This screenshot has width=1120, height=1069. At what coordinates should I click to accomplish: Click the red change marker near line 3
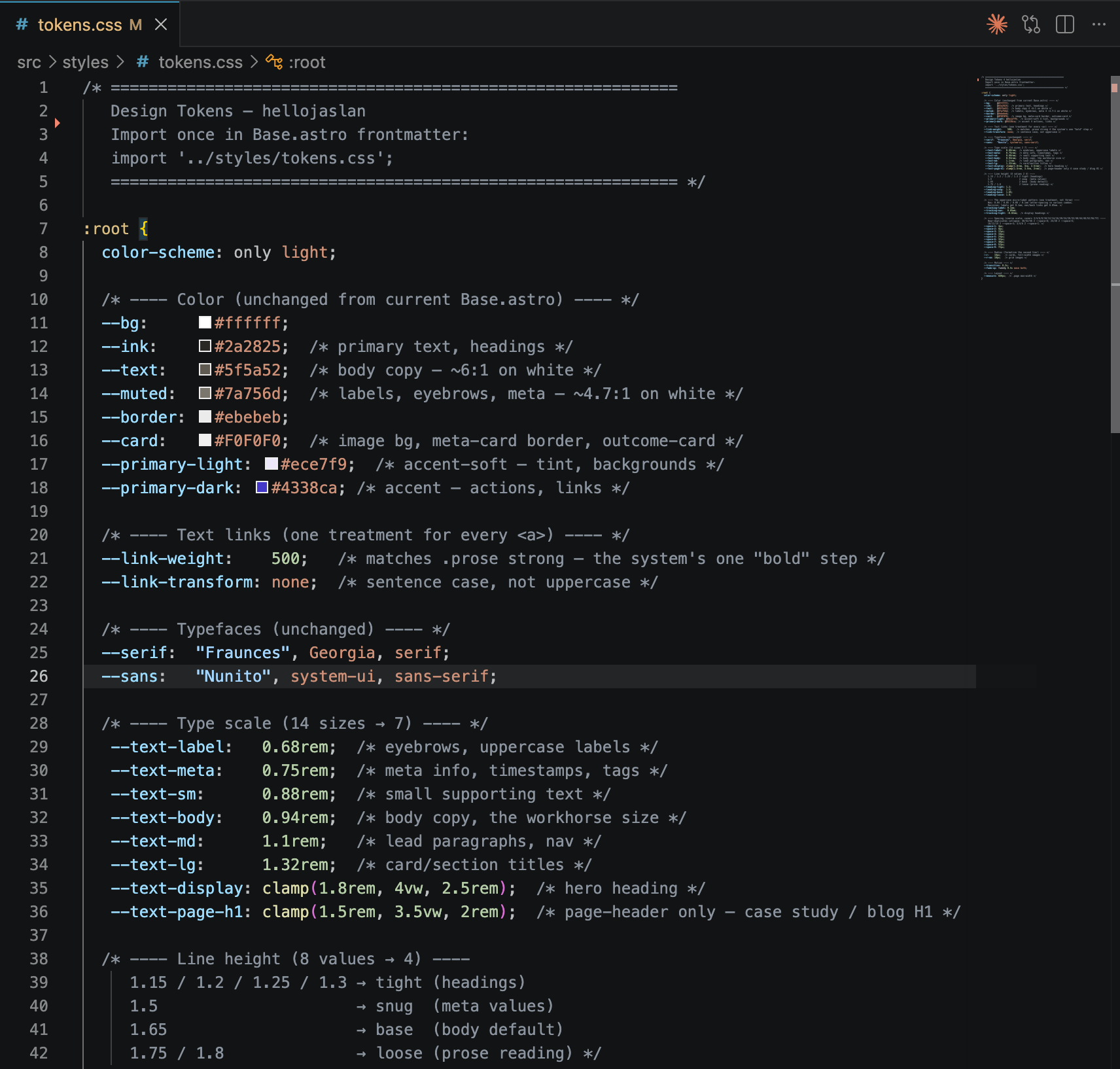pyautogui.click(x=58, y=122)
